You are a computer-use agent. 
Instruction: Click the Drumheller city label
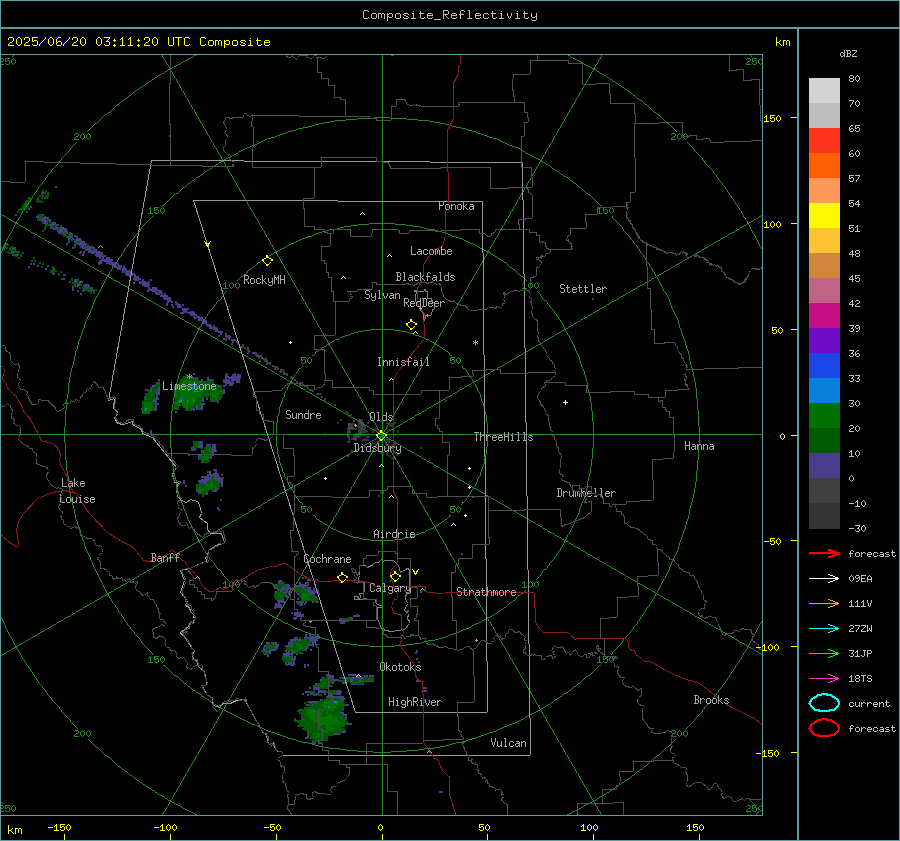click(x=586, y=493)
